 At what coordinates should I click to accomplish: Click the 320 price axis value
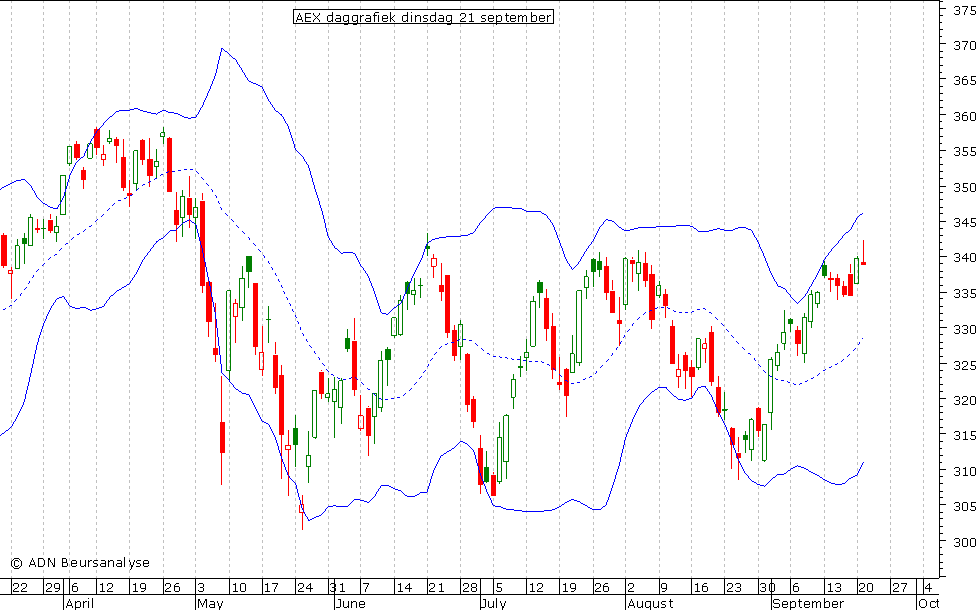click(x=964, y=400)
